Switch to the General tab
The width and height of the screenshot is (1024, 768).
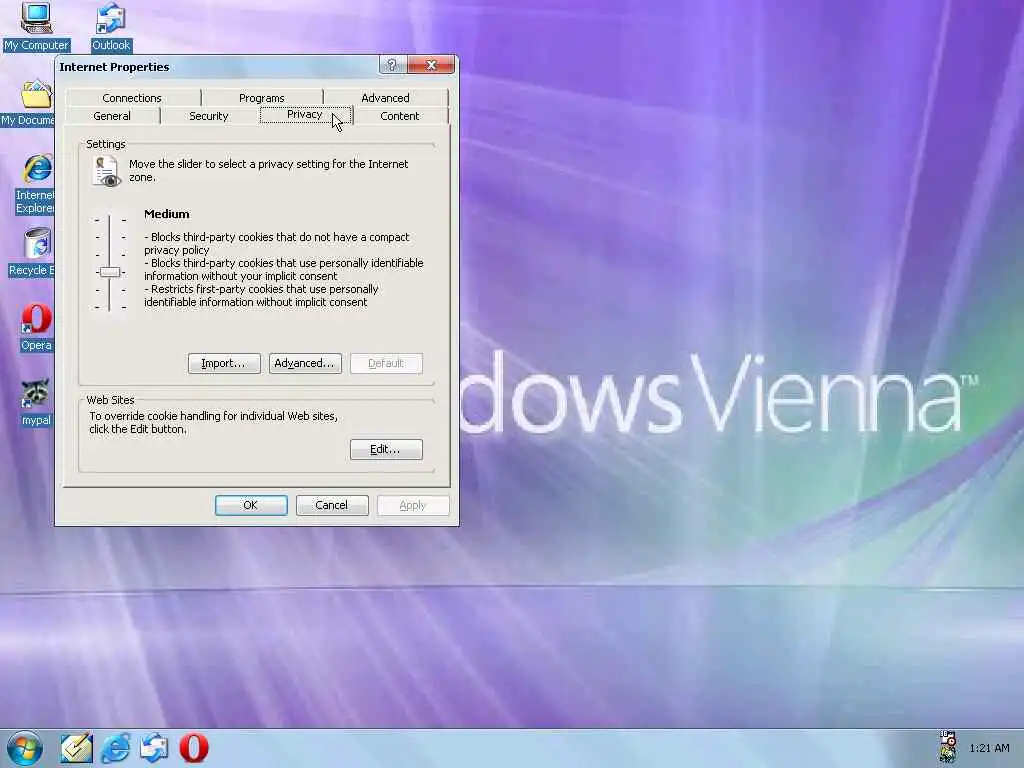coord(112,116)
